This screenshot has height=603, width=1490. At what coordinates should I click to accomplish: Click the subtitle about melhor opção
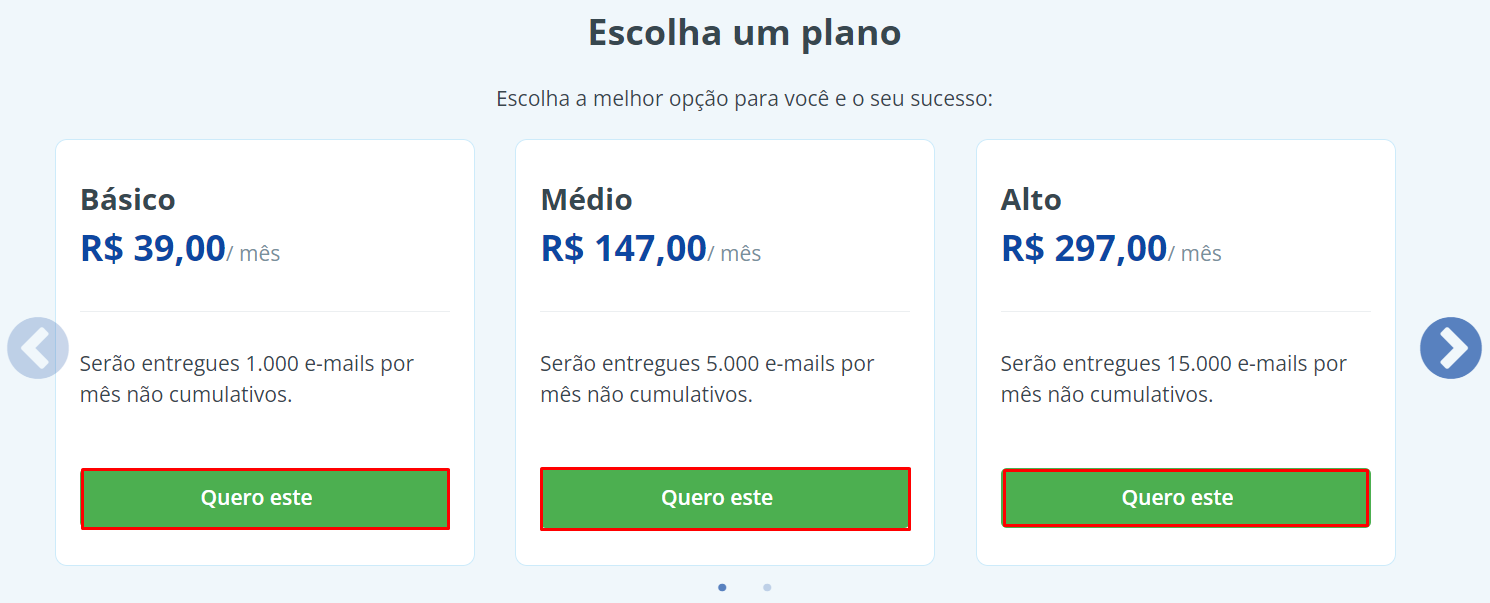pos(744,100)
